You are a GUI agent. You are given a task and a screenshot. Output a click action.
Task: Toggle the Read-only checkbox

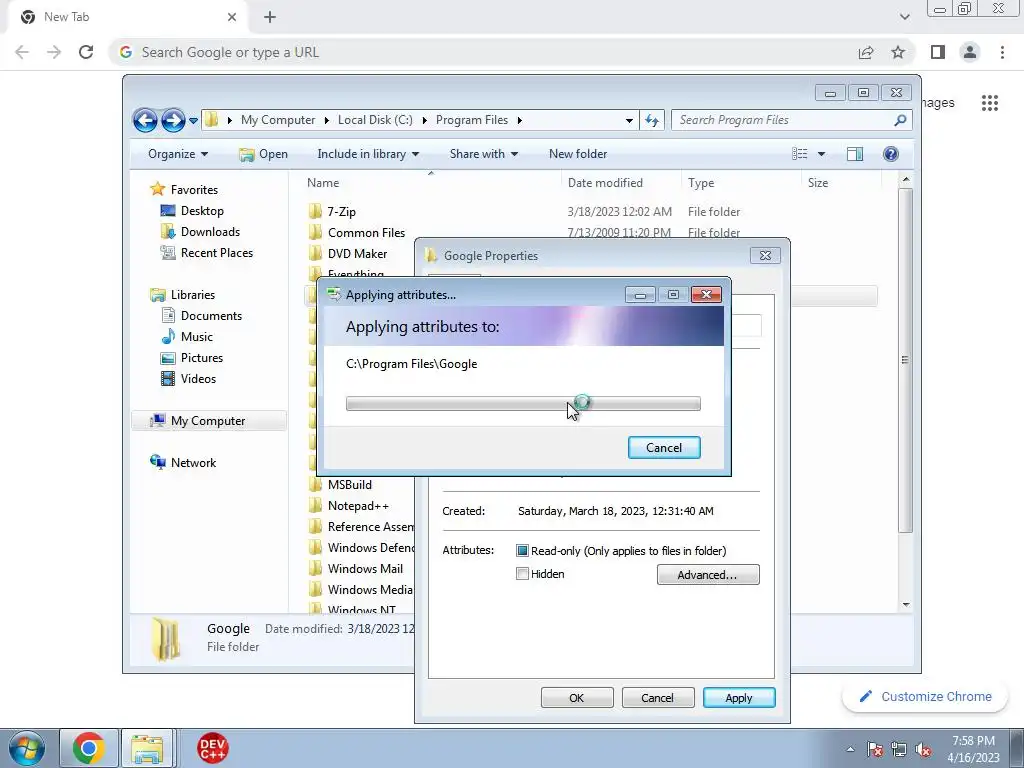pos(522,551)
